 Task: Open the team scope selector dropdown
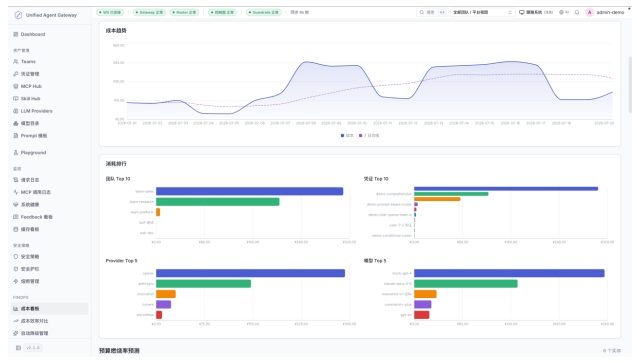[482, 13]
